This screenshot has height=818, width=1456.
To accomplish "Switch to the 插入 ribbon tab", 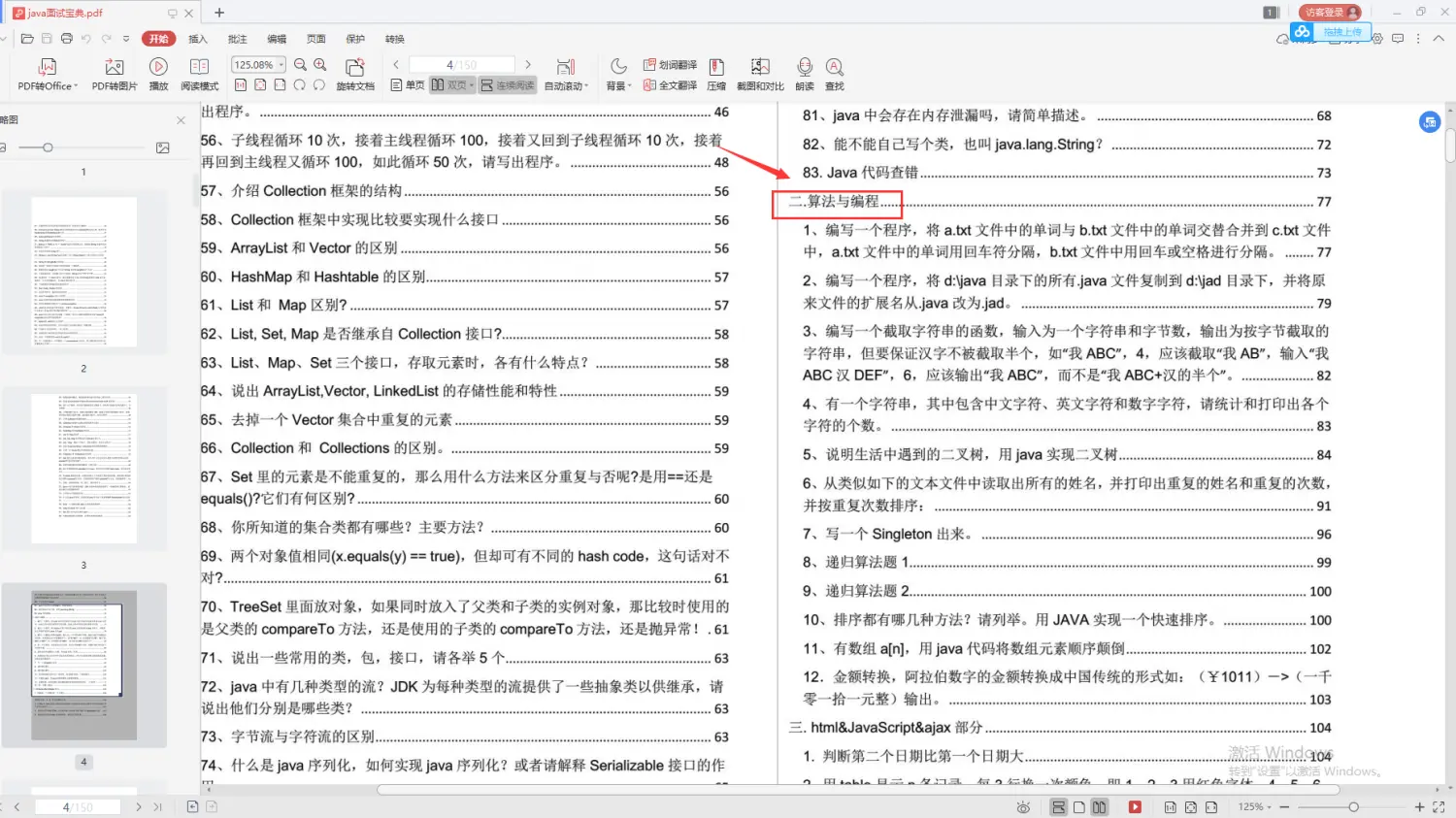I will [x=198, y=38].
